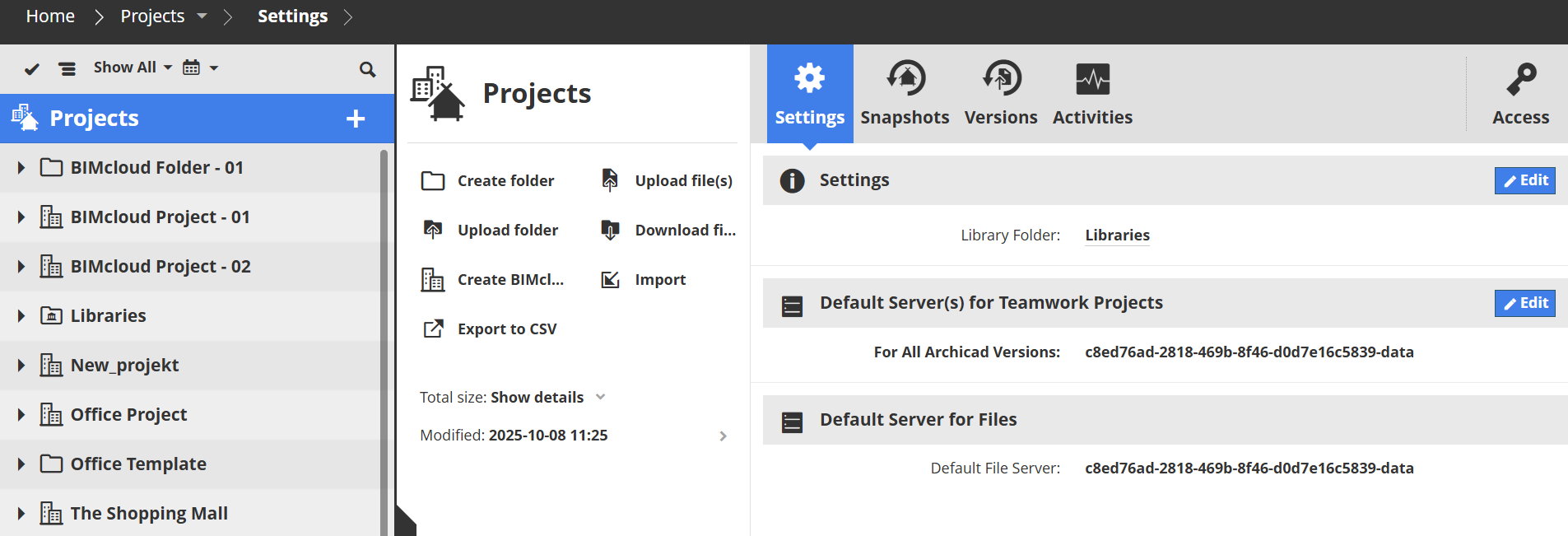Open search with the magnifier icon
Image resolution: width=1568 pixels, height=536 pixels.
[x=367, y=69]
